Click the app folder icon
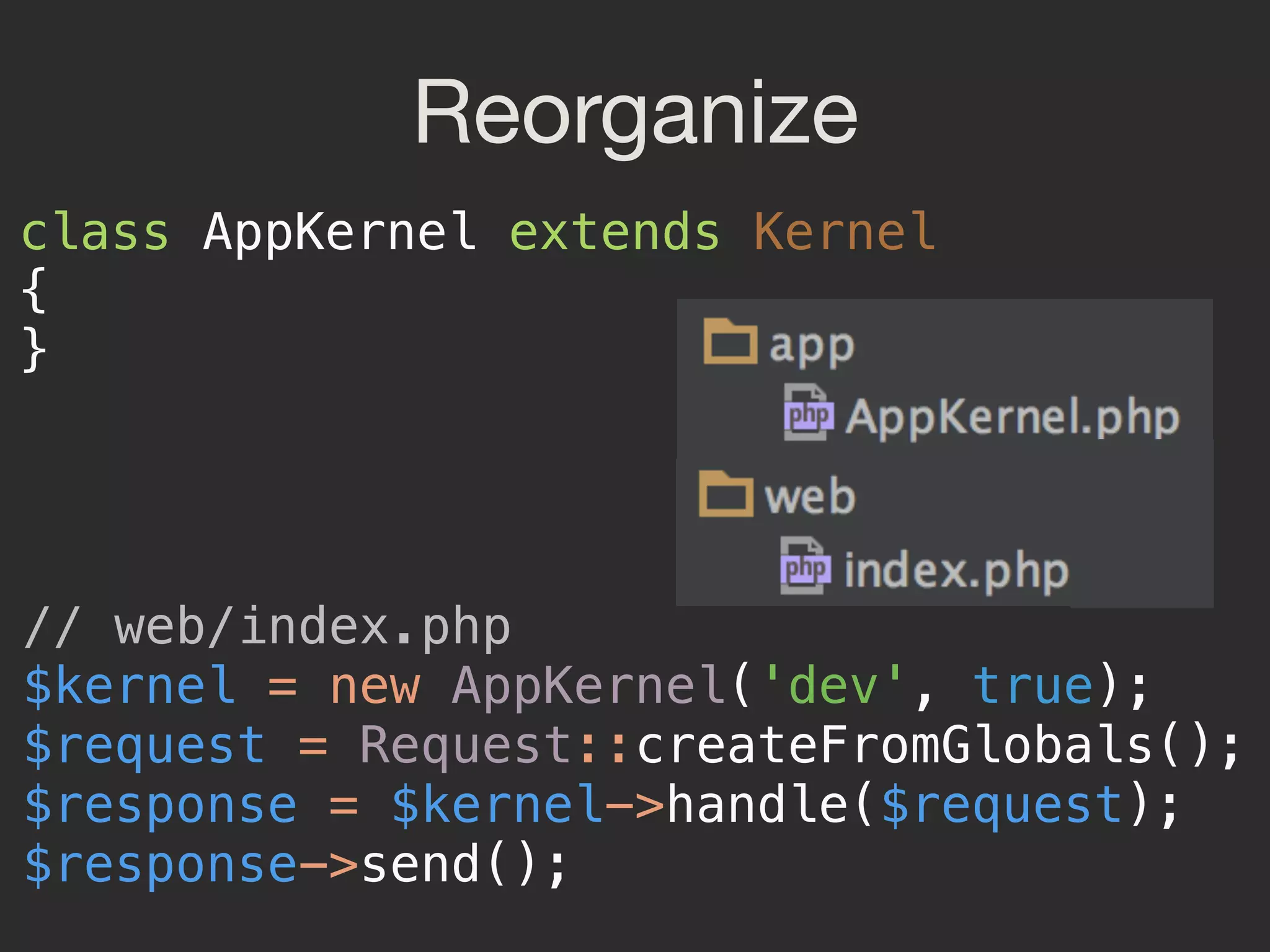 [730, 341]
